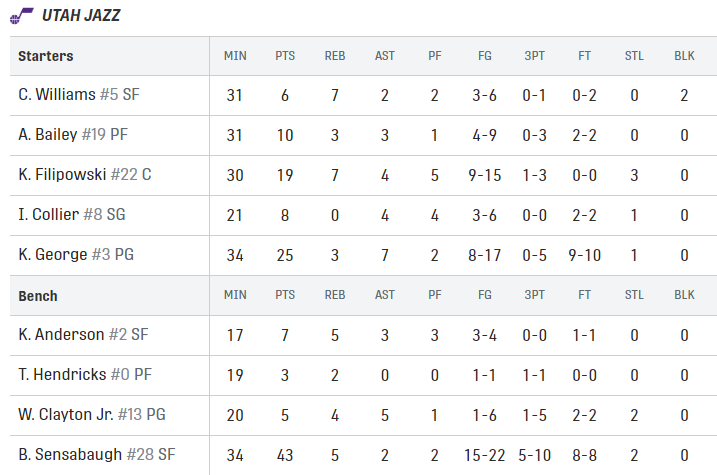Screen dimensions: 717x475
Task: Click the Starters 3PT column header
Action: (x=535, y=56)
